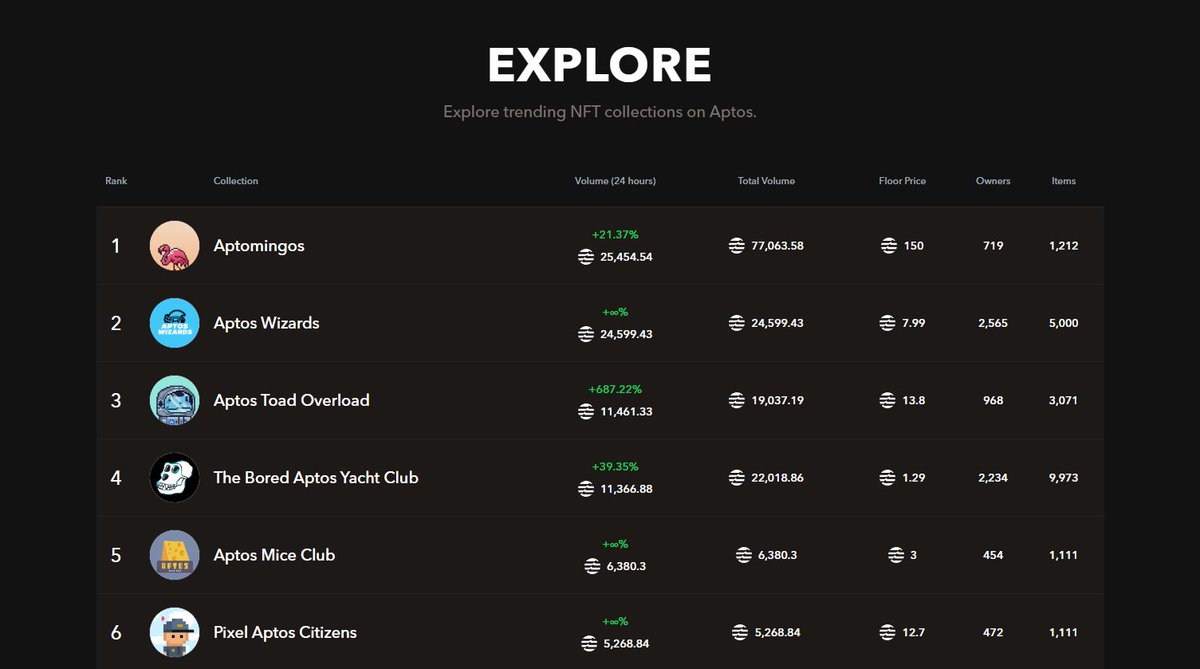The width and height of the screenshot is (1200, 669).
Task: Click the Pixel Aptos Citizens collection name
Action: click(285, 632)
